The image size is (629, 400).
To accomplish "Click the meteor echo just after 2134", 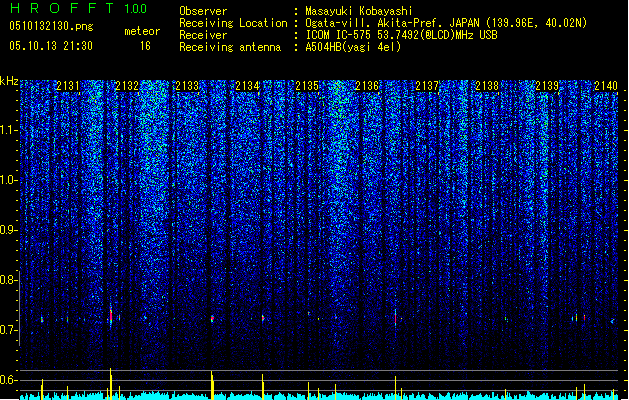I will (x=263, y=318).
